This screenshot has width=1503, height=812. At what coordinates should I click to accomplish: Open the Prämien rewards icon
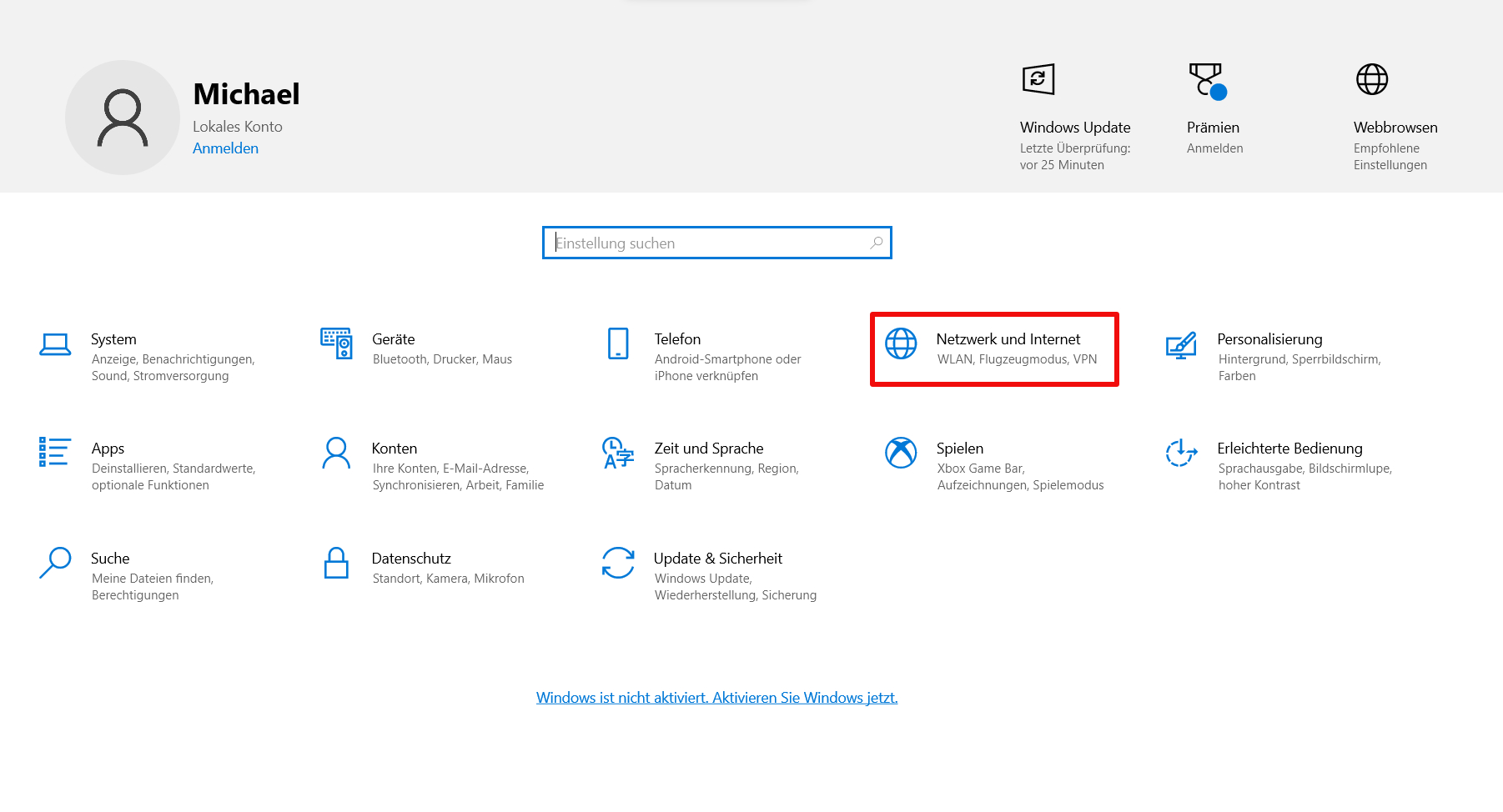1206,80
